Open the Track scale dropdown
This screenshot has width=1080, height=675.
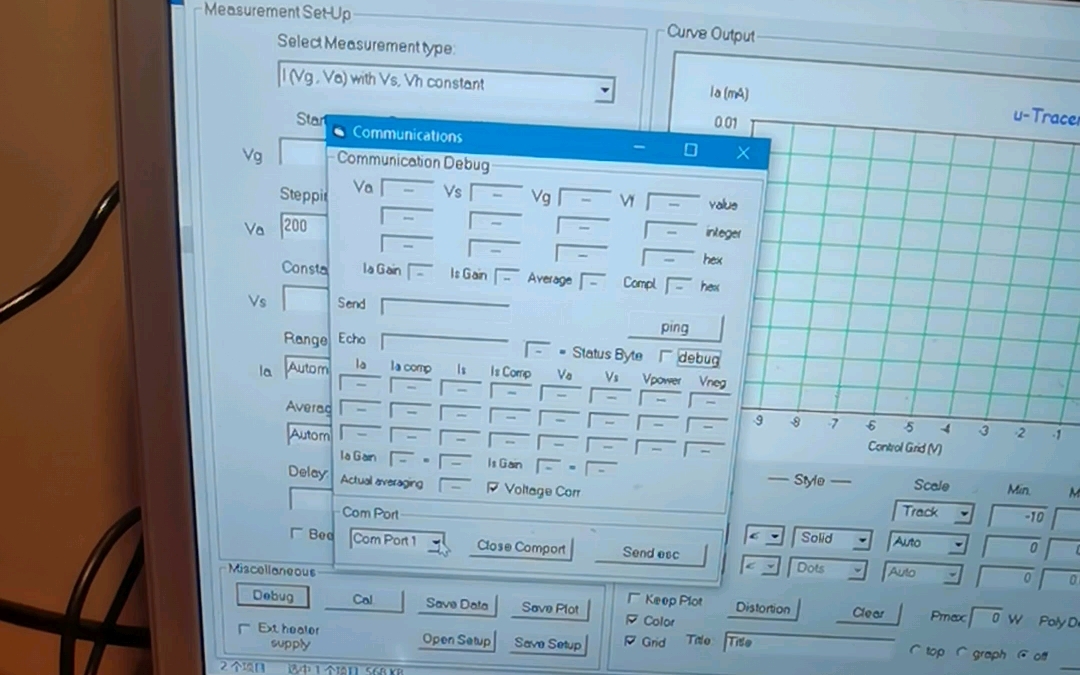962,511
